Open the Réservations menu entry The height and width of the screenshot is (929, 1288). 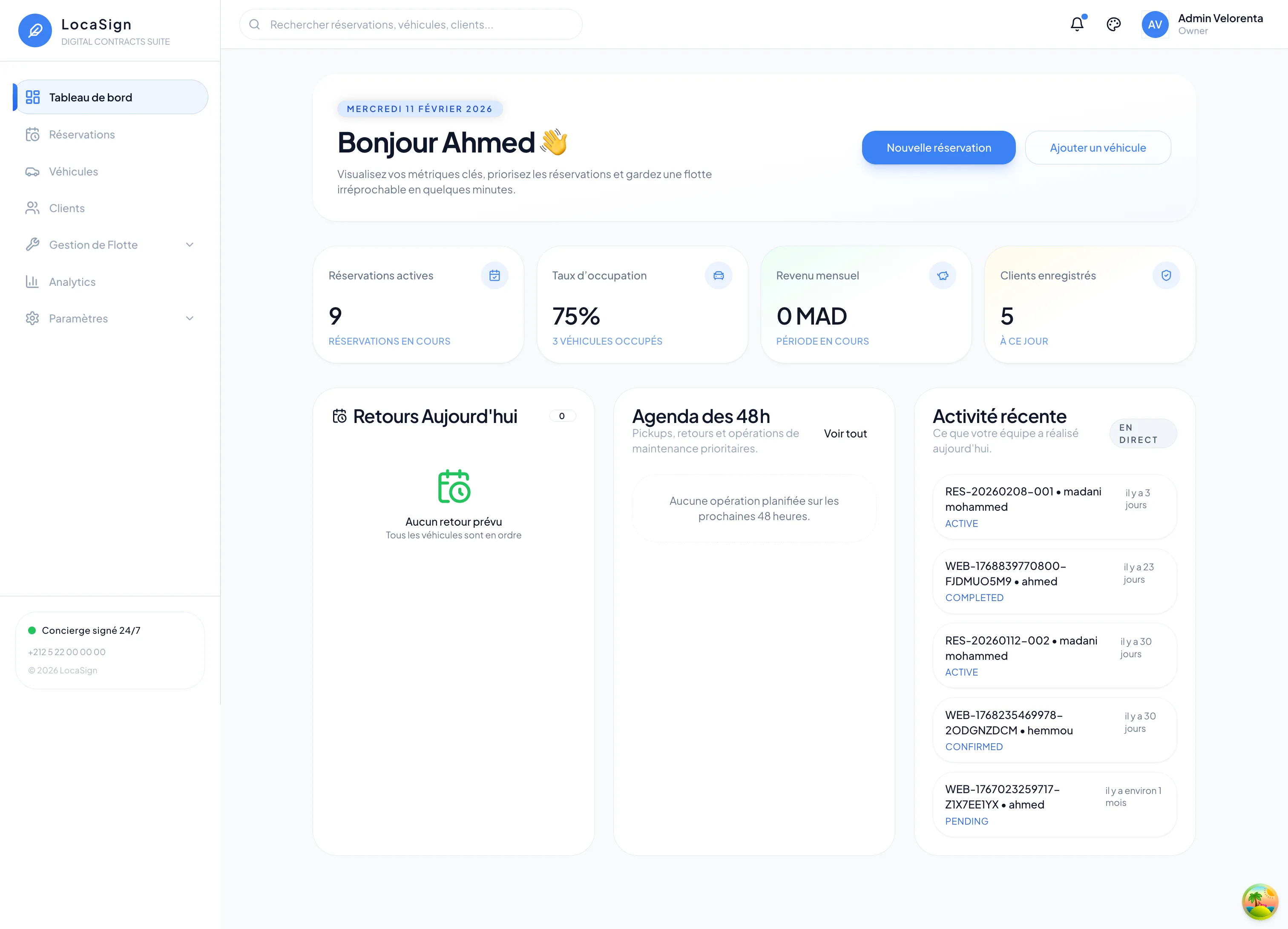82,134
